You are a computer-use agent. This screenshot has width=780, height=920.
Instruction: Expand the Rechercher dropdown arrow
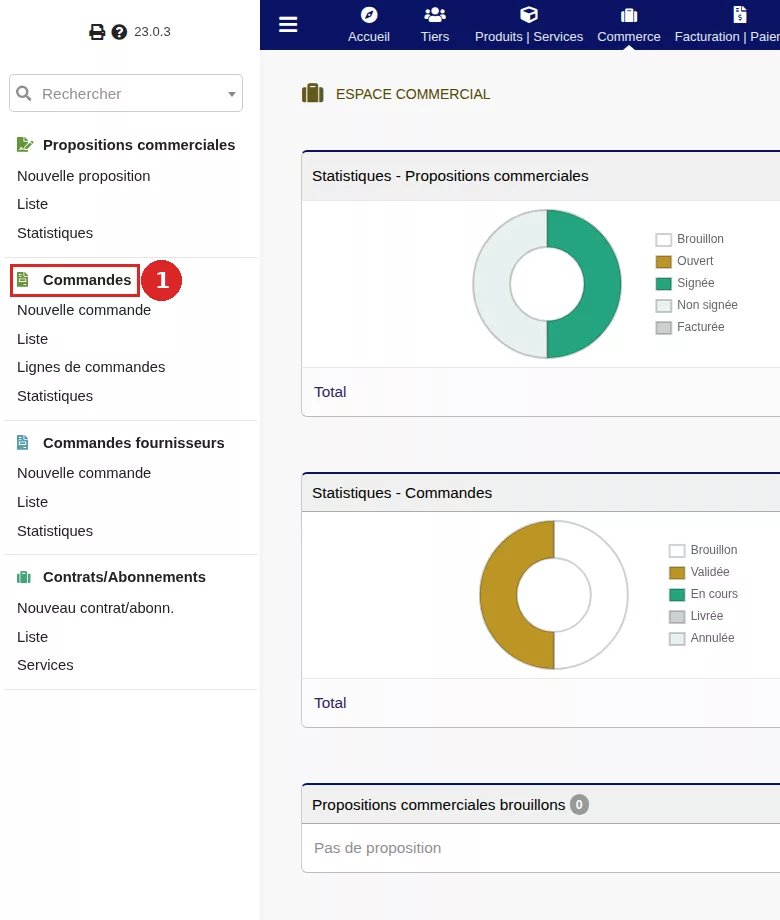[x=232, y=94]
